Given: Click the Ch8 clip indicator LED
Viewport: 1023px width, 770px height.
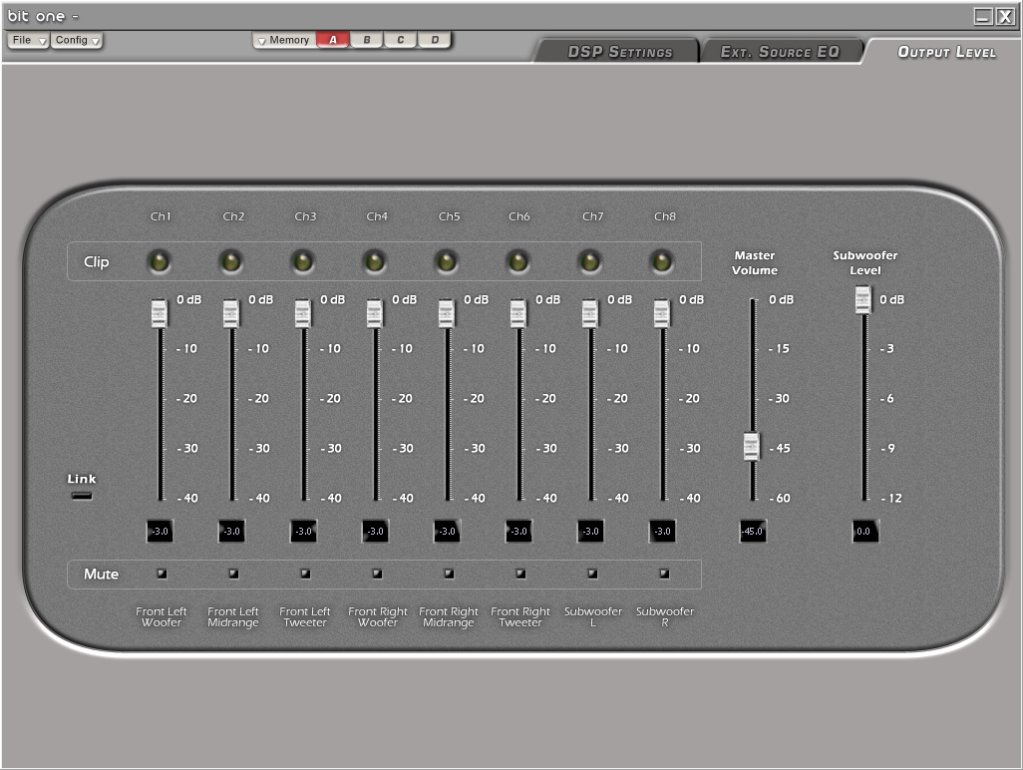Looking at the screenshot, I should tap(662, 262).
